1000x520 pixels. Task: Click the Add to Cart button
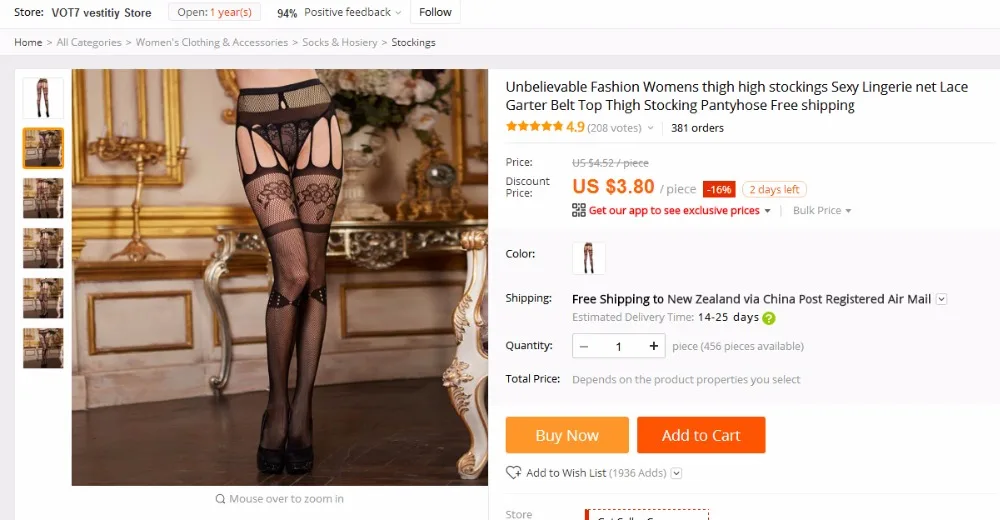point(701,435)
